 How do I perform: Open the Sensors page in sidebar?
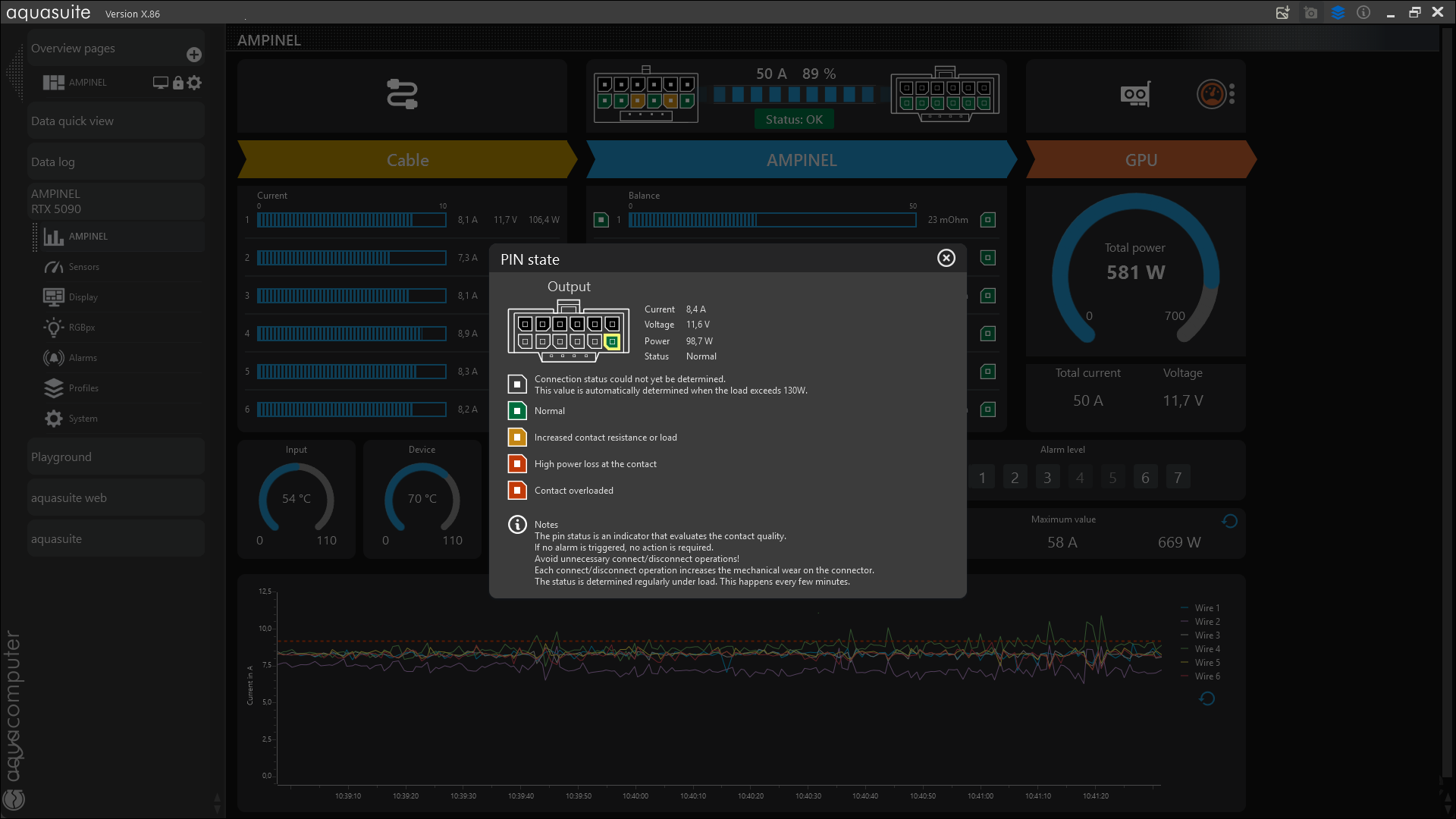83,267
